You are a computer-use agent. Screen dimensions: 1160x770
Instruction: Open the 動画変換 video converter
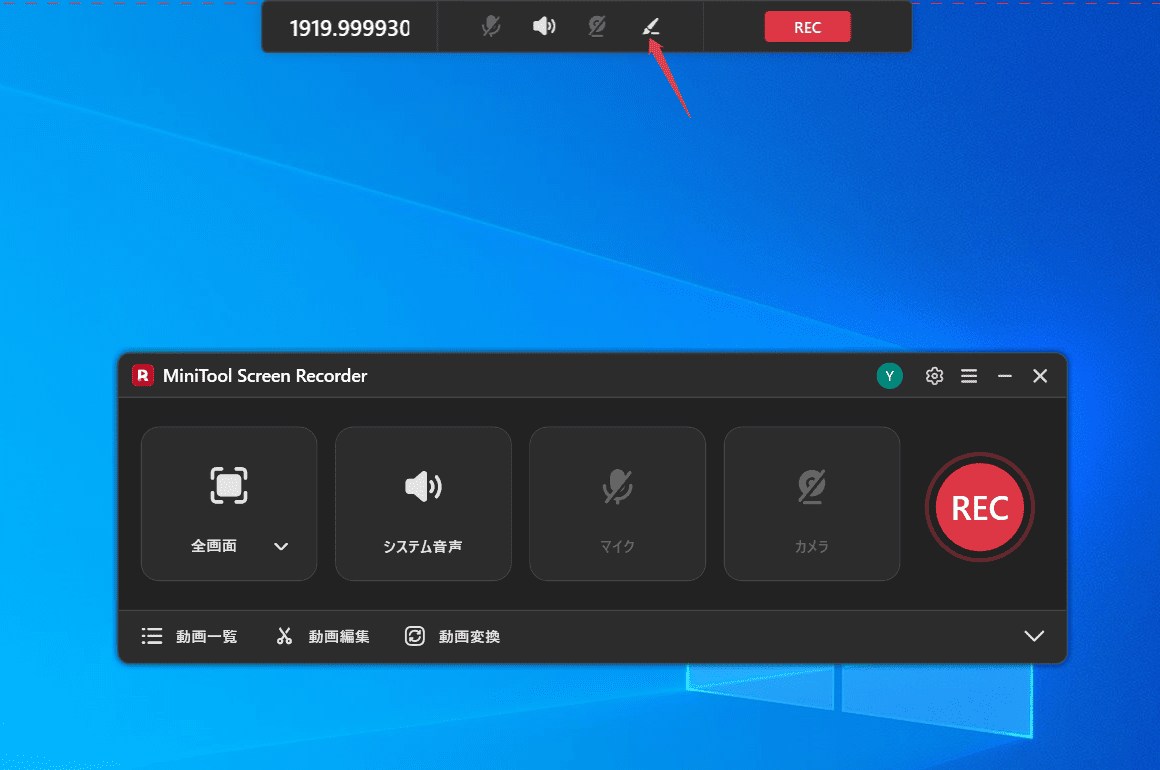pyautogui.click(x=452, y=636)
